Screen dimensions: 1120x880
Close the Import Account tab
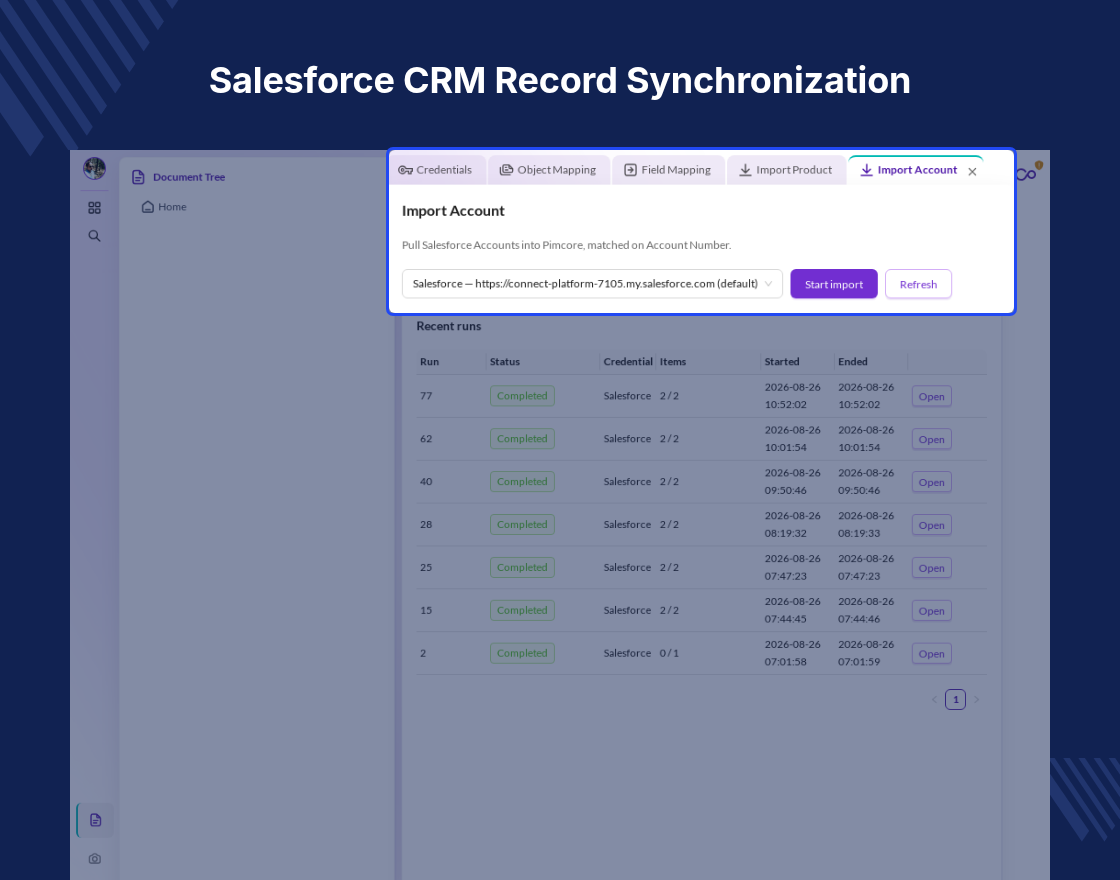click(972, 171)
